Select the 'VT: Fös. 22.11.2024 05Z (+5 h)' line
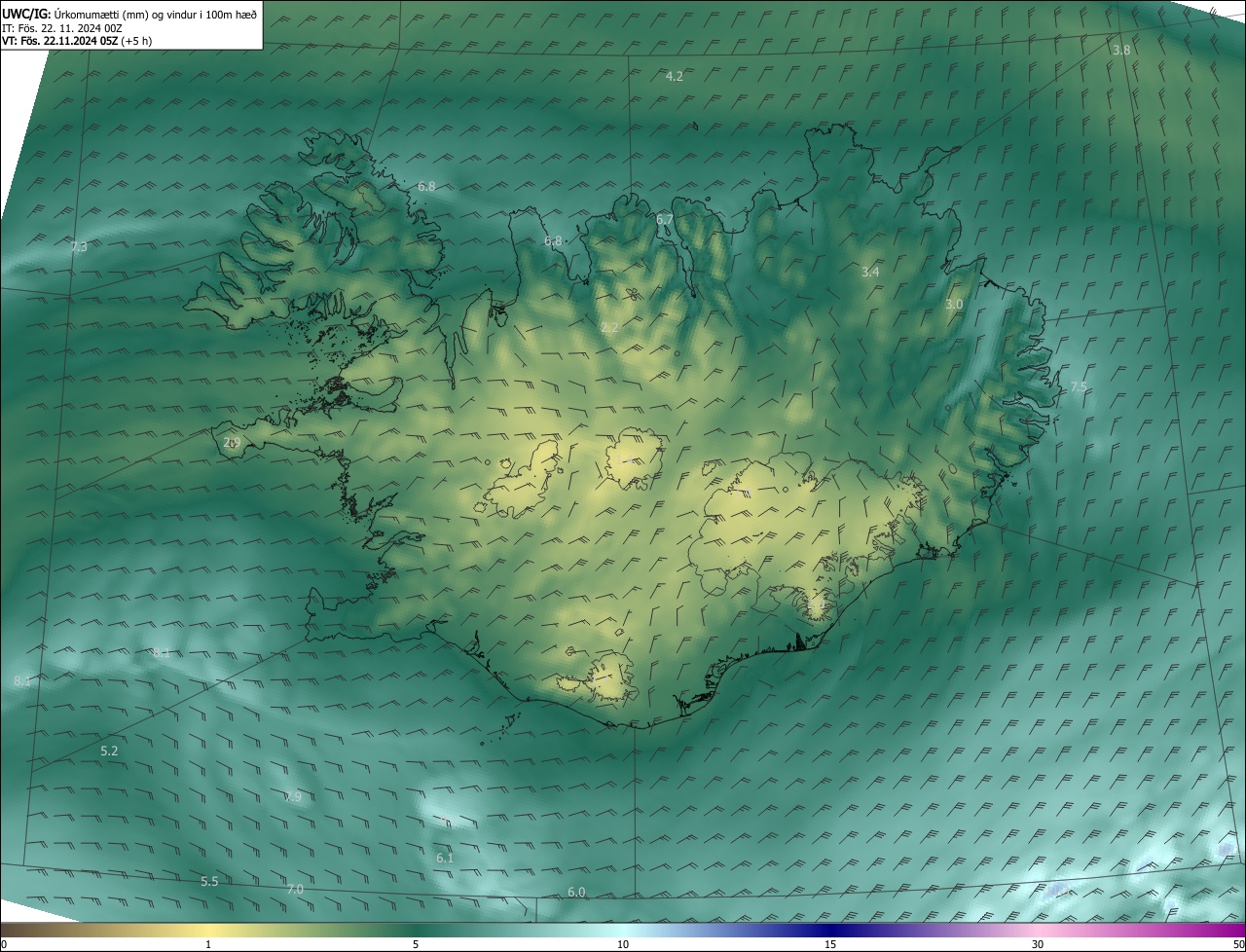The image size is (1246, 952). 77,41
